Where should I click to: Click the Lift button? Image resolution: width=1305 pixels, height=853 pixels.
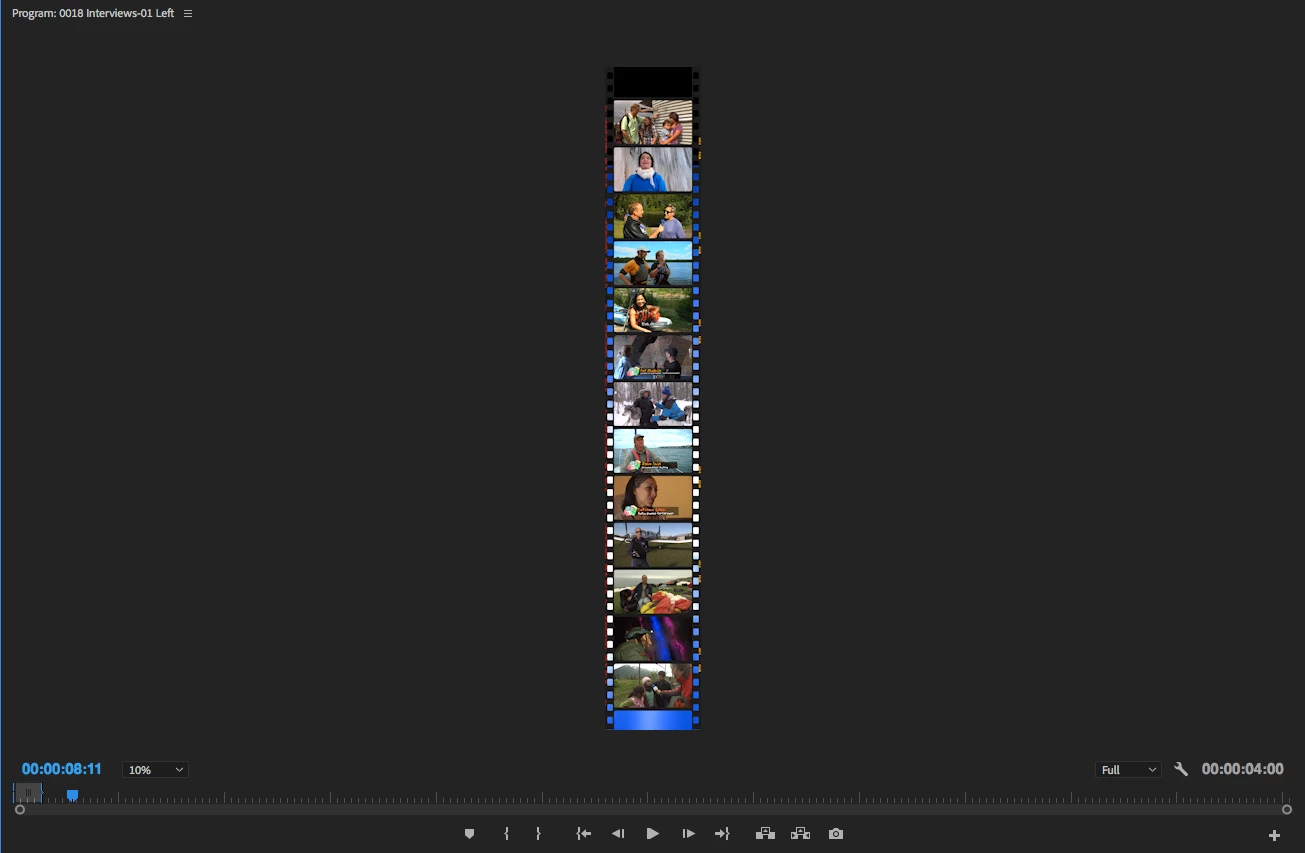tap(766, 834)
